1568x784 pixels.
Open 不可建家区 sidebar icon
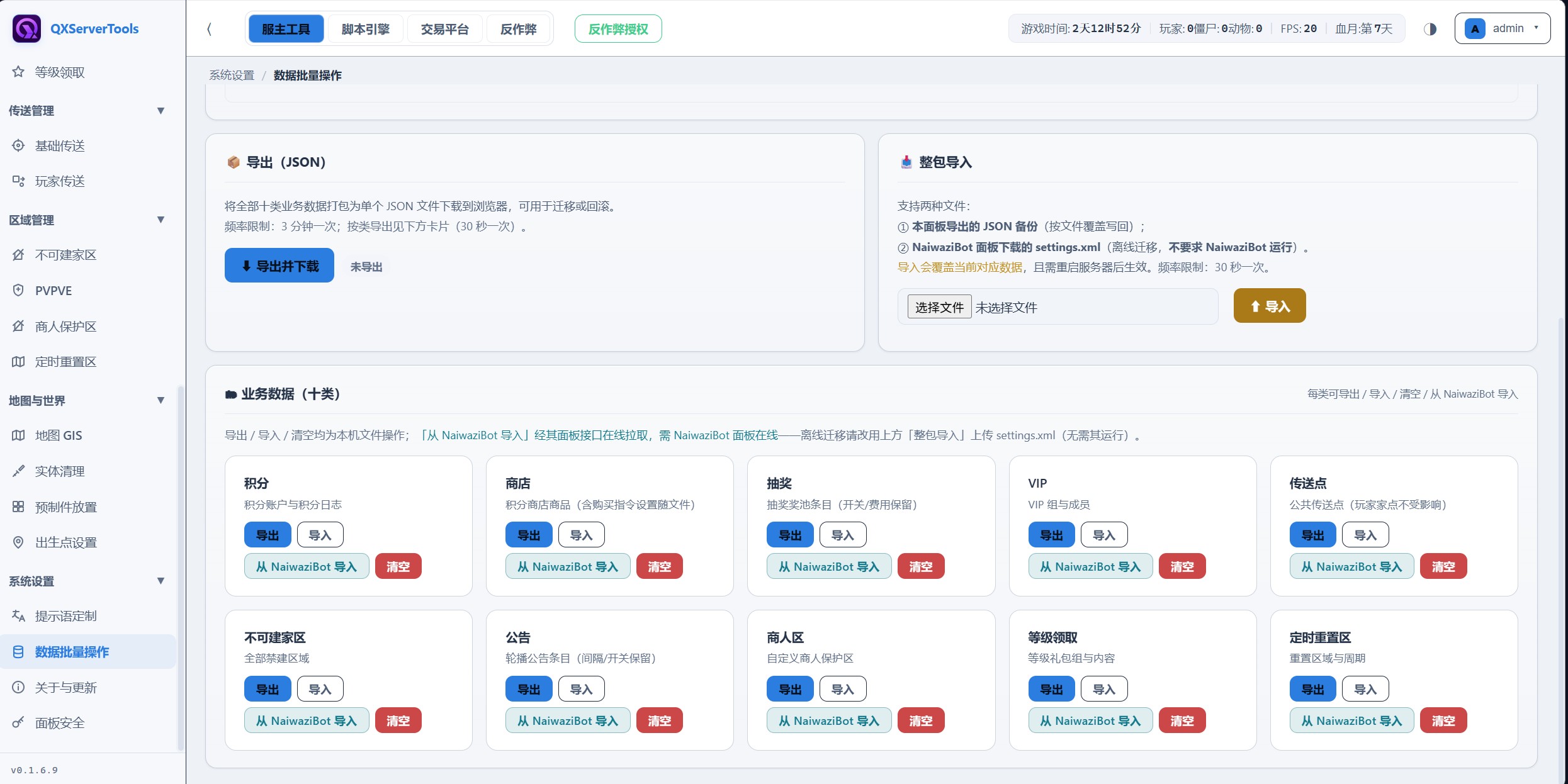[x=18, y=254]
